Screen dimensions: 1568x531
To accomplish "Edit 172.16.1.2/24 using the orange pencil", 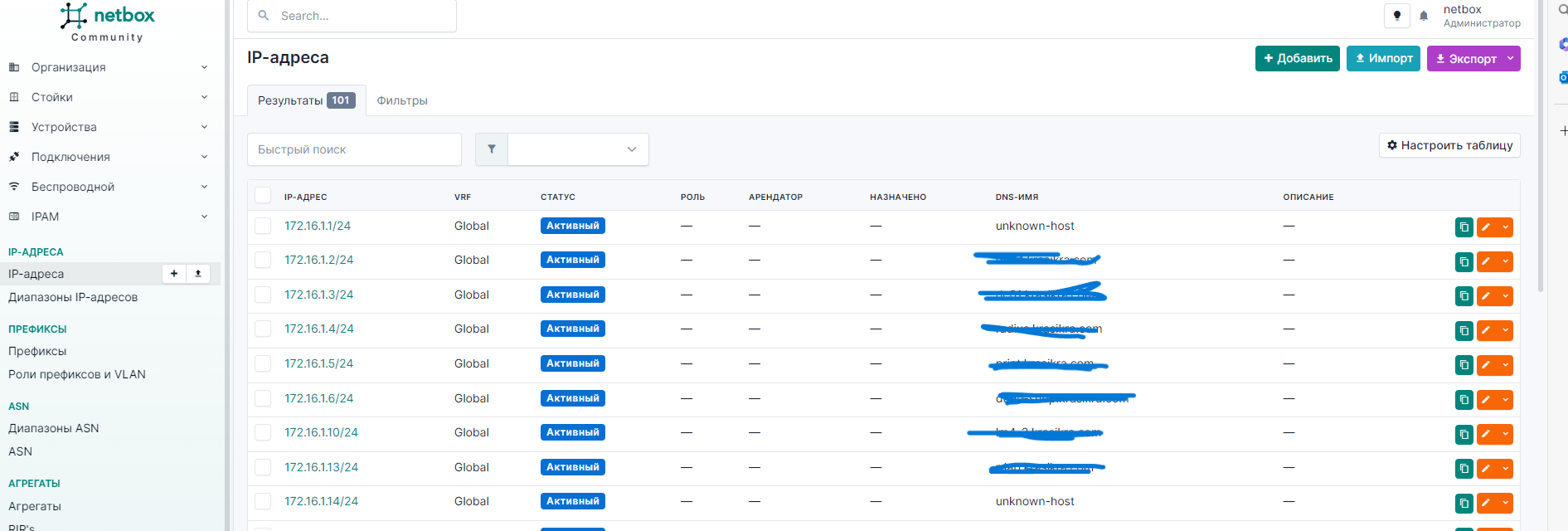I will coord(1486,262).
